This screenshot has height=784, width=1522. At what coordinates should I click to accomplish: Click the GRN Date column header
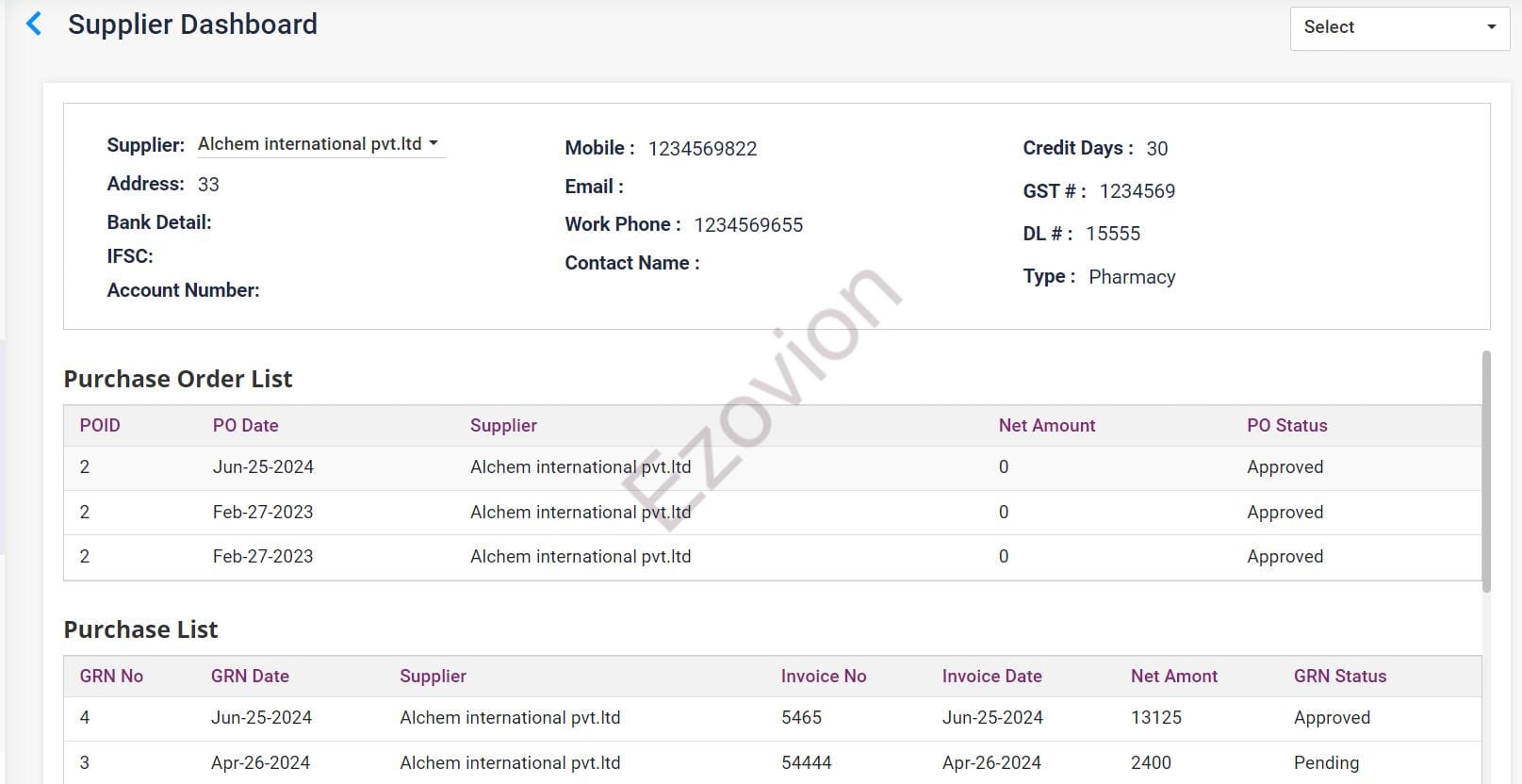[250, 677]
